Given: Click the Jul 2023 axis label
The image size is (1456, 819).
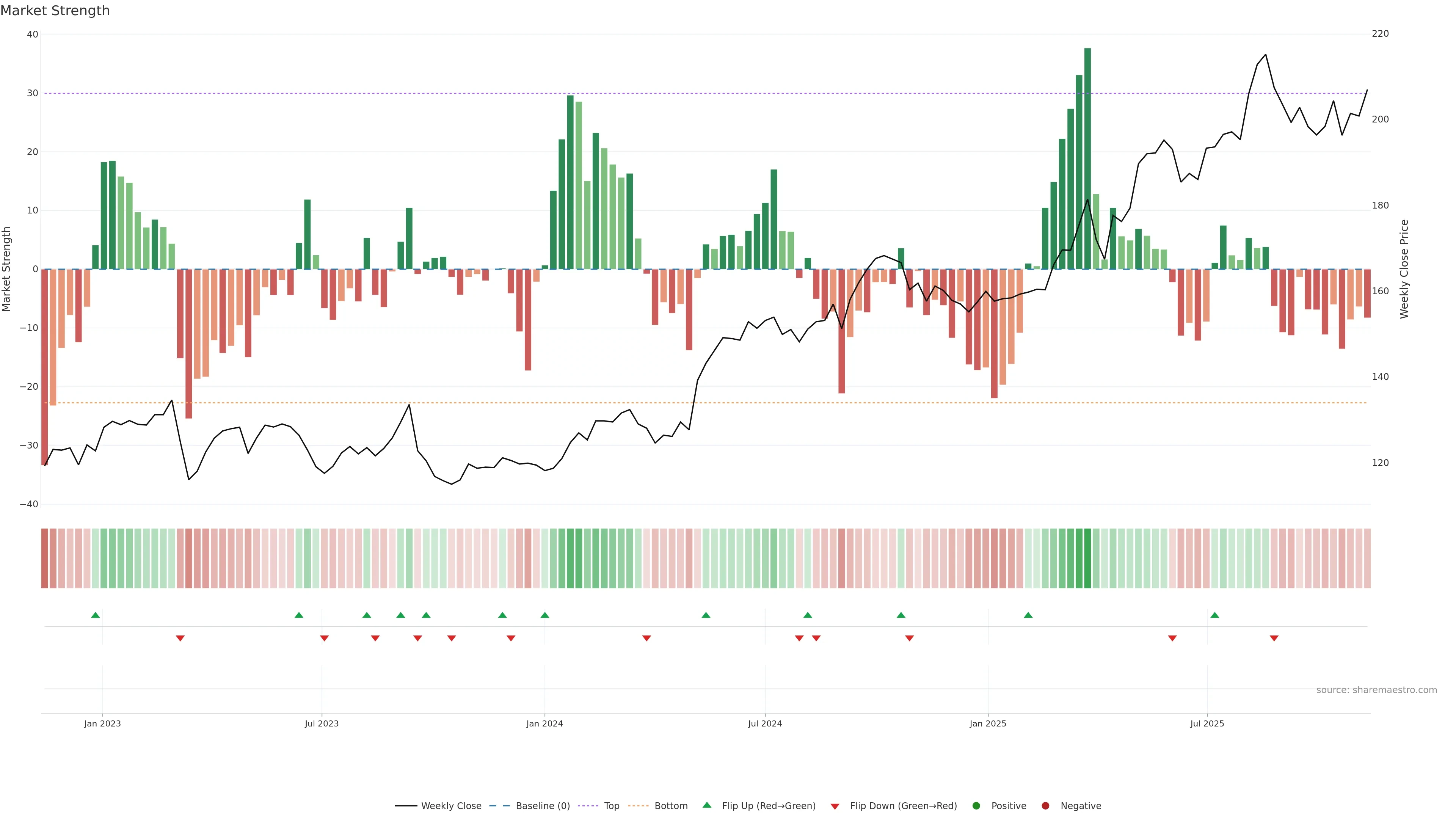Looking at the screenshot, I should 322,723.
